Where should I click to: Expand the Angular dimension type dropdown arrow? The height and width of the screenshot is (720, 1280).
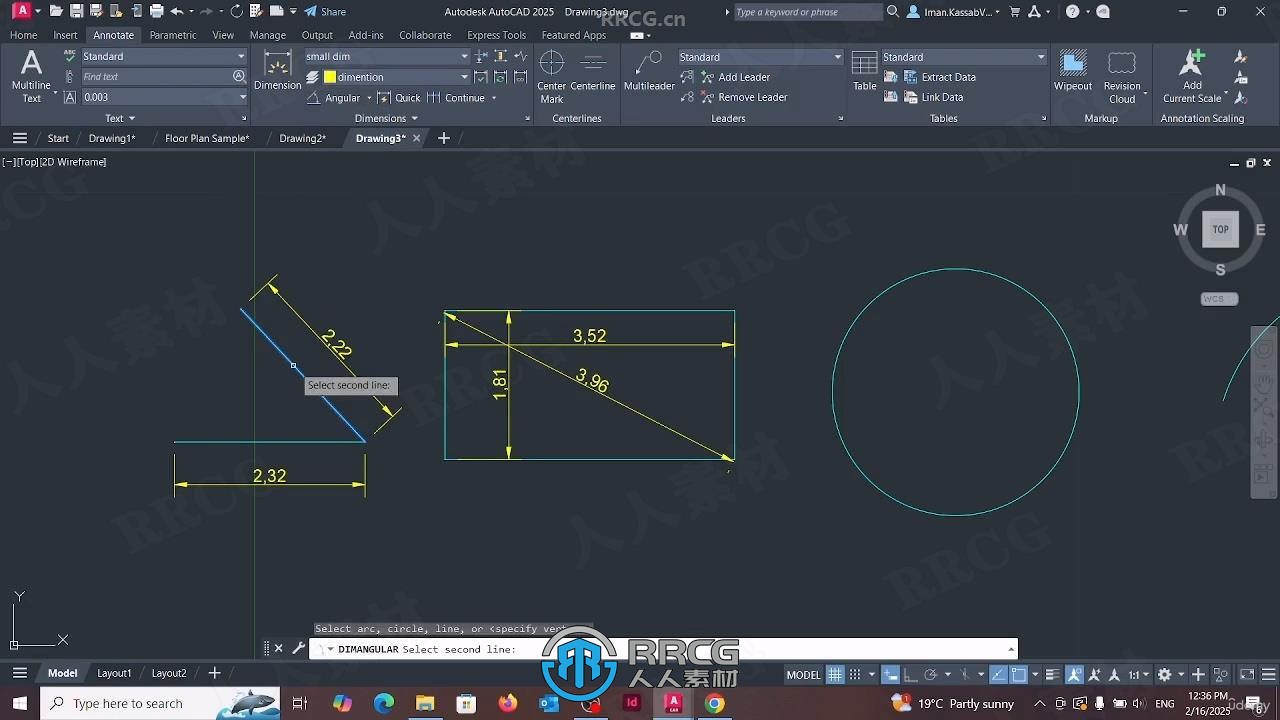click(369, 98)
